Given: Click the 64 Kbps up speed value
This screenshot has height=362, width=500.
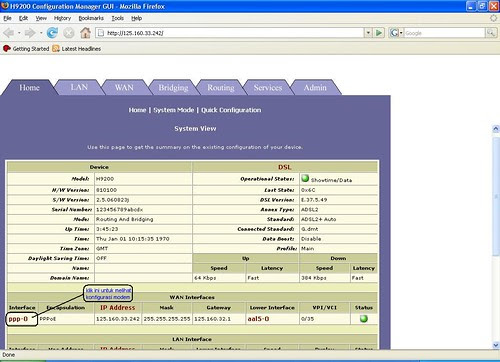Looking at the screenshot, I should click(x=205, y=278).
